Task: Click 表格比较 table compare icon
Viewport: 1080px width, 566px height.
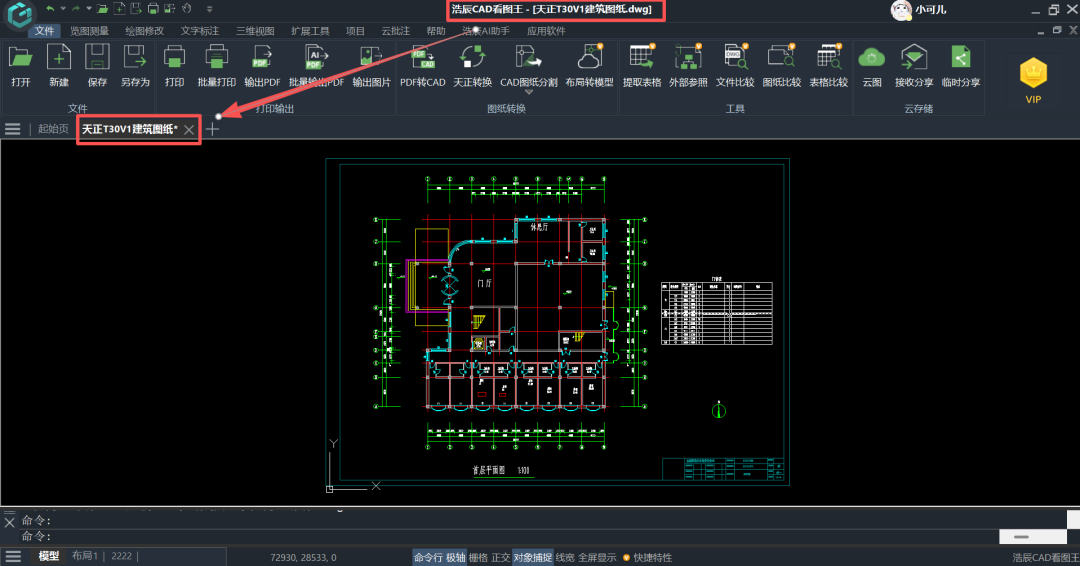Action: point(829,58)
